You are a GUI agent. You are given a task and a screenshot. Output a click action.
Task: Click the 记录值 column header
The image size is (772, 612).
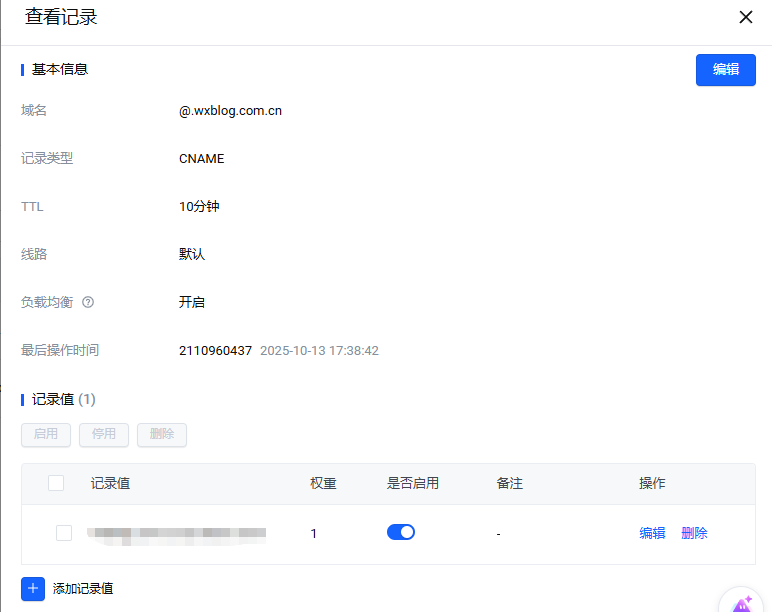pos(110,483)
